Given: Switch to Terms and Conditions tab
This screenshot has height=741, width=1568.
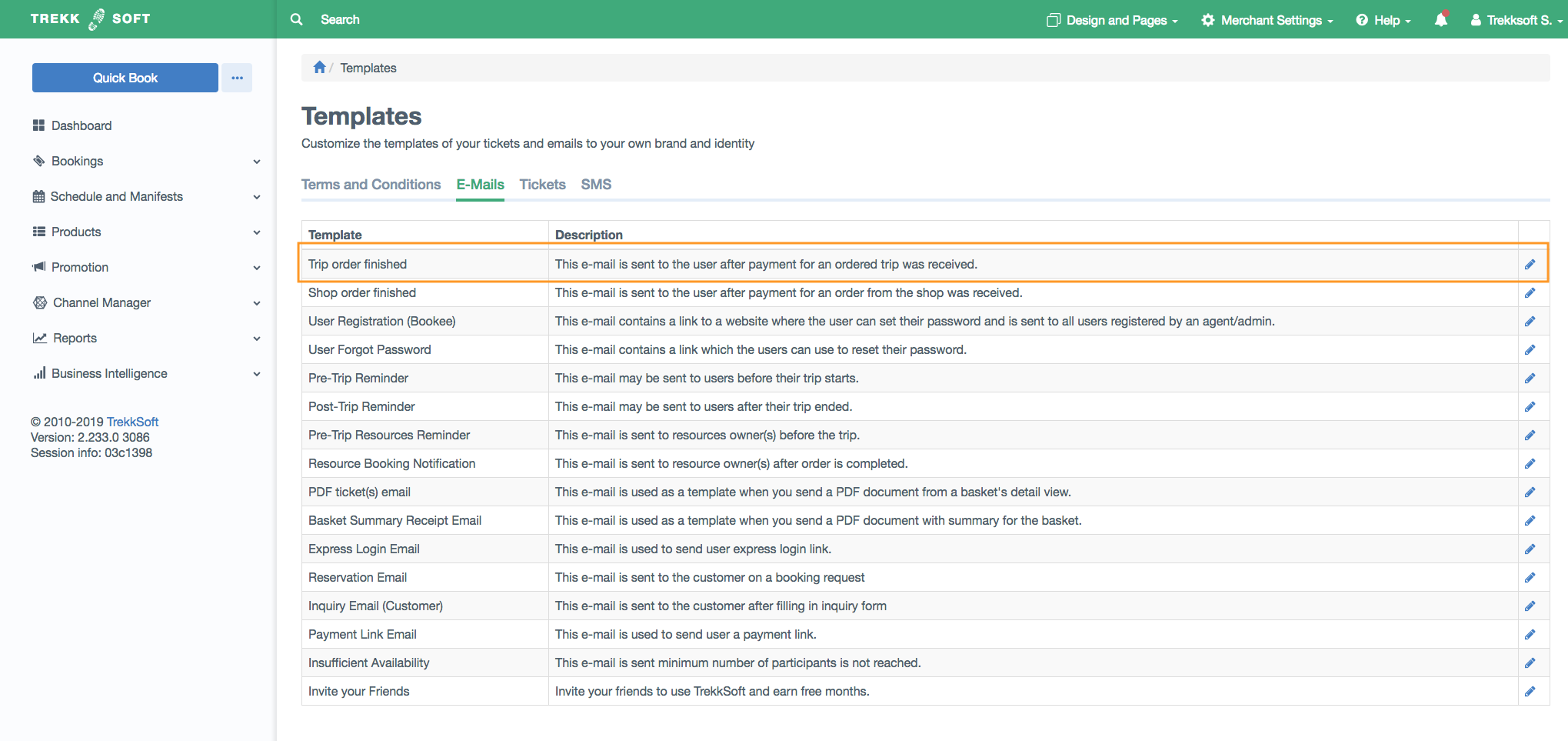Looking at the screenshot, I should point(371,185).
